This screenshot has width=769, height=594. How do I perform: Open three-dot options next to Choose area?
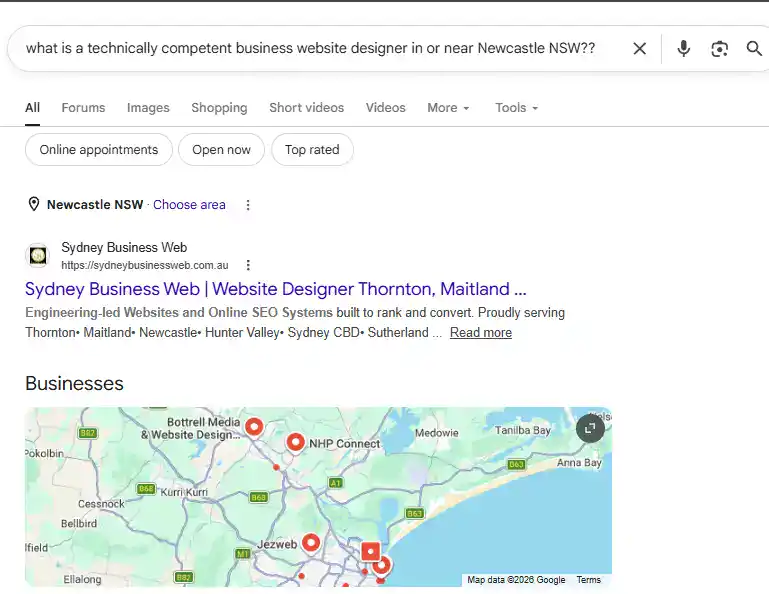pos(248,205)
